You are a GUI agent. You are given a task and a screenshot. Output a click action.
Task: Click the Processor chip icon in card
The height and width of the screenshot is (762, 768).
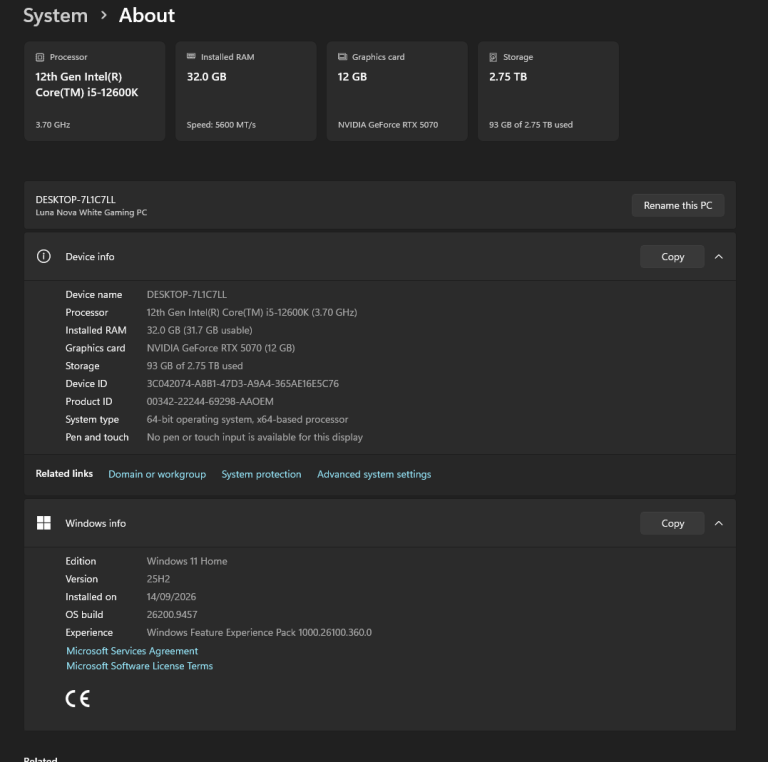pyautogui.click(x=40, y=57)
